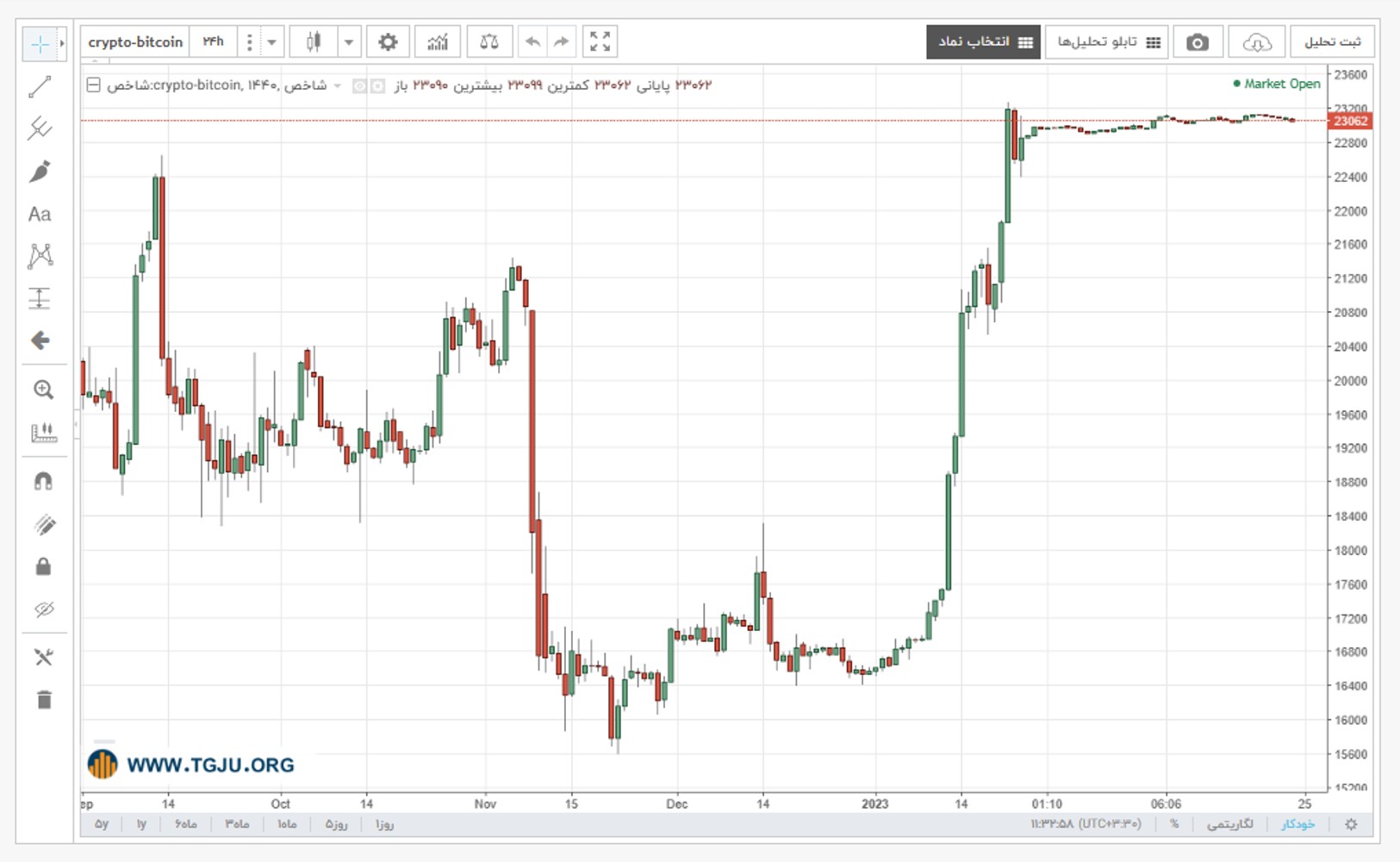
Task: Select the ۵روز range tab
Action: click(336, 824)
